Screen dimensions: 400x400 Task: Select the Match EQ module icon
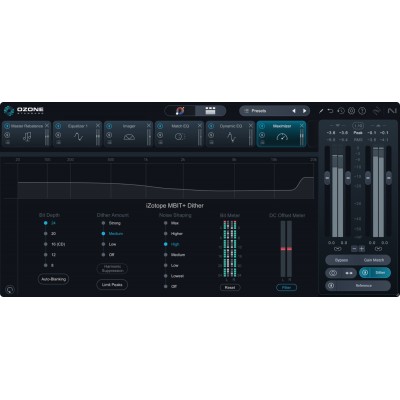point(179,137)
